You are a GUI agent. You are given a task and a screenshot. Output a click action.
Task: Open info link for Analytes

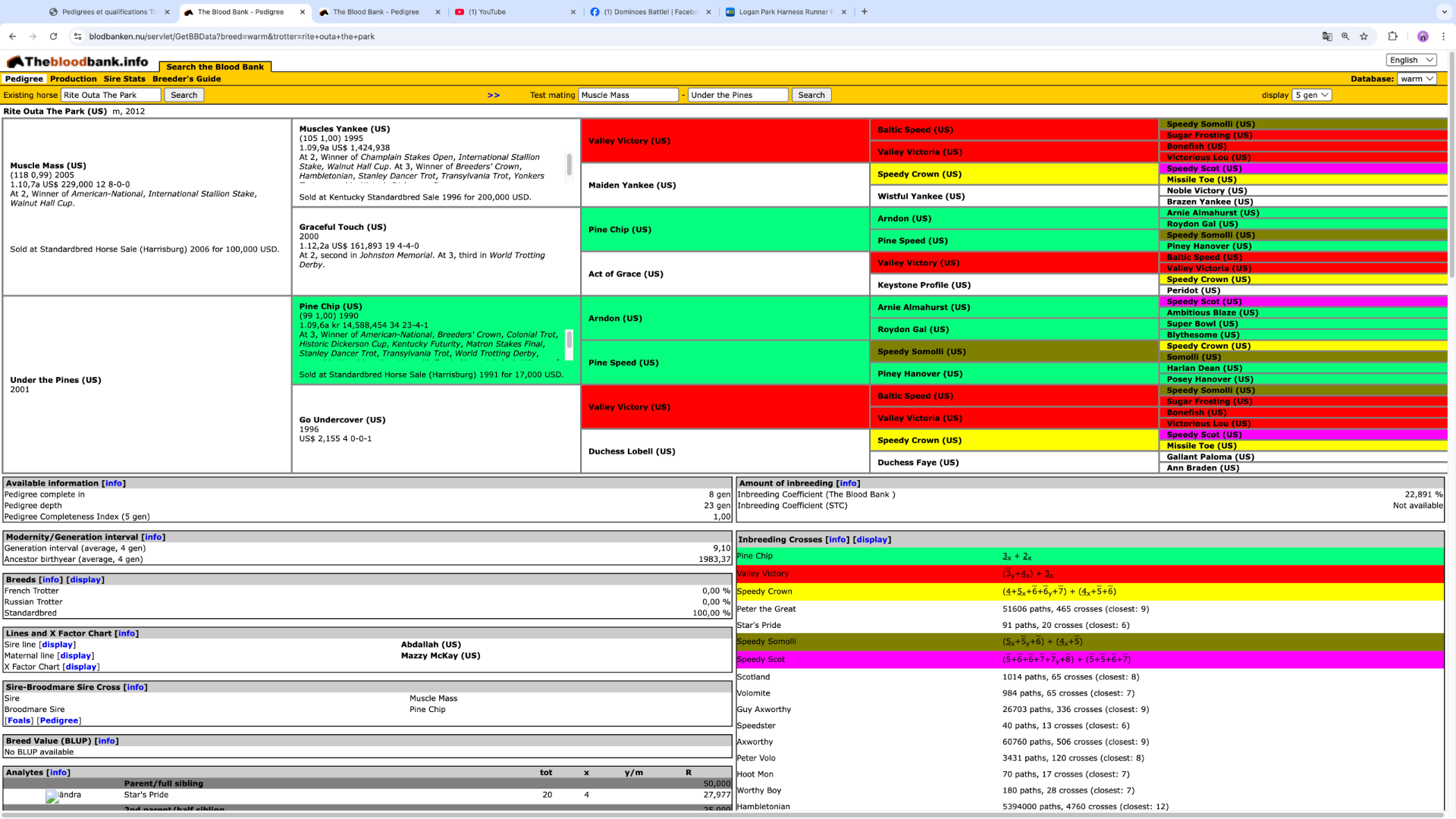tap(58, 773)
